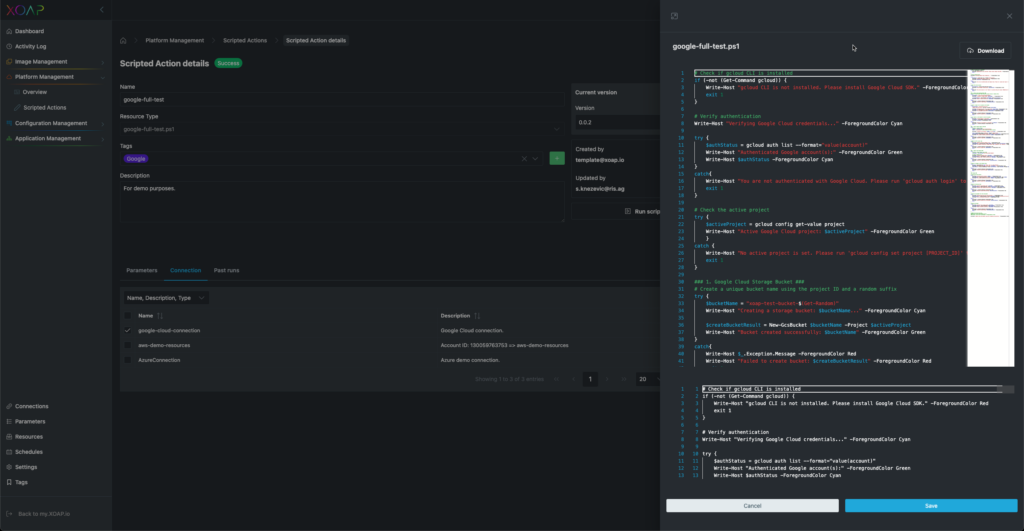The width and height of the screenshot is (1024, 531).
Task: Switch to Past runs tab
Action: (227, 270)
